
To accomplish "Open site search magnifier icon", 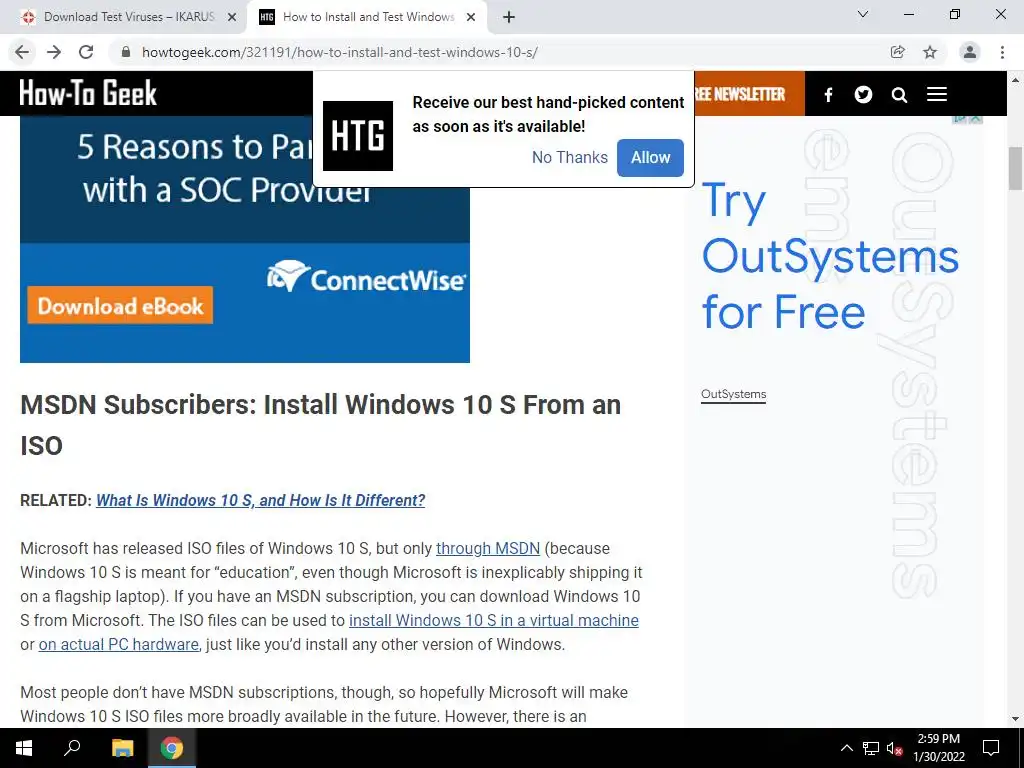I will pyautogui.click(x=899, y=95).
